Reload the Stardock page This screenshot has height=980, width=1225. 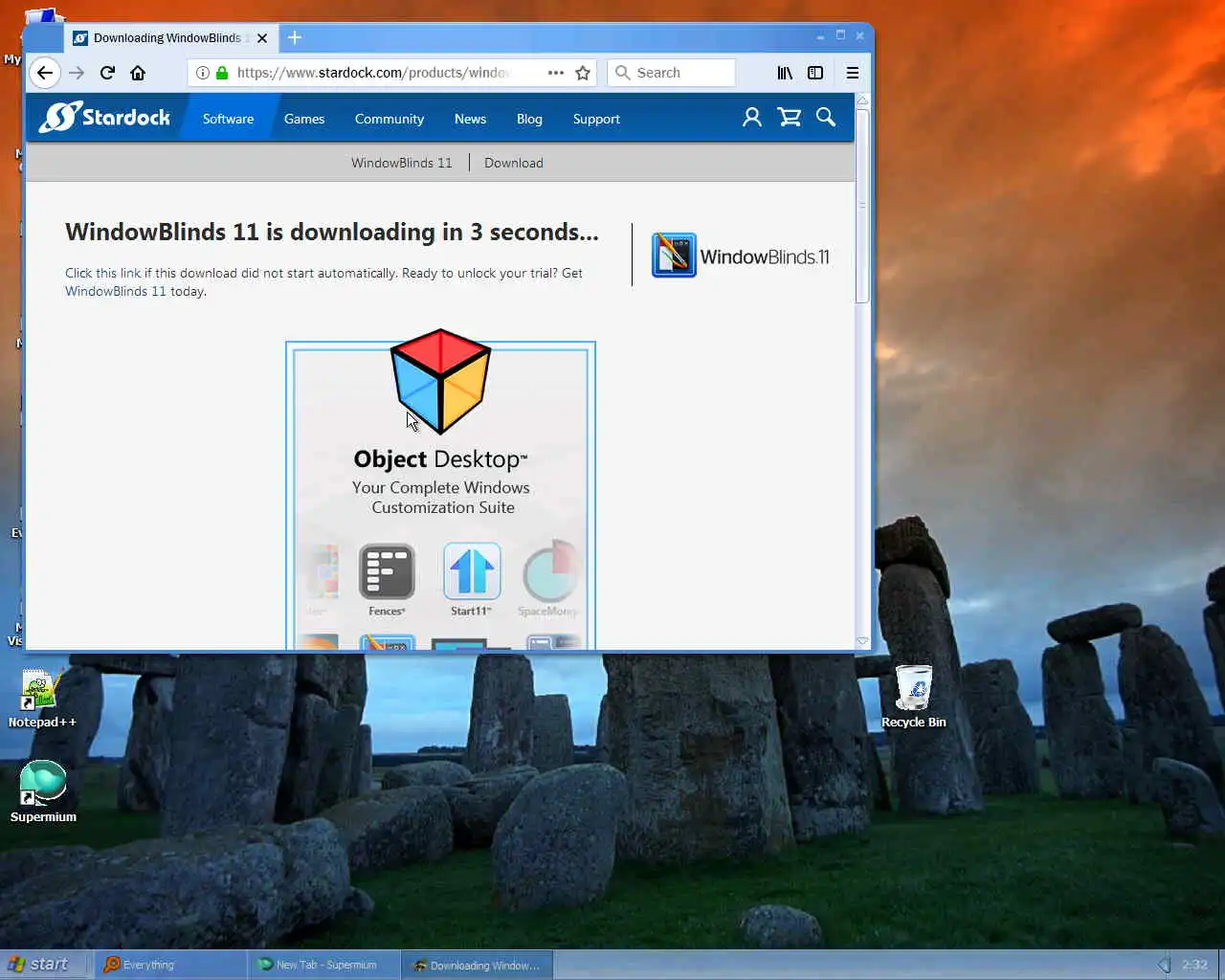tap(107, 73)
